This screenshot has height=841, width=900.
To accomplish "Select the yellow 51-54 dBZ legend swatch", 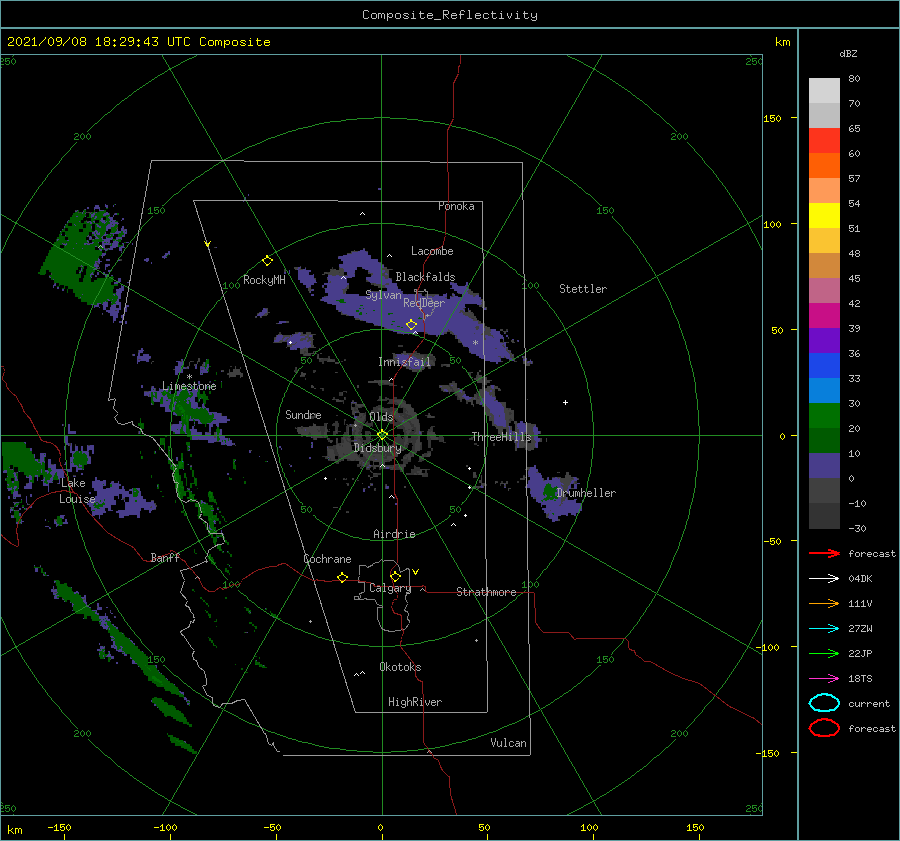I will 824,216.
